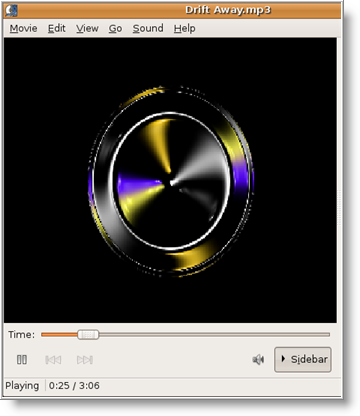
Task: Skip forward to the next track
Action: 85,360
